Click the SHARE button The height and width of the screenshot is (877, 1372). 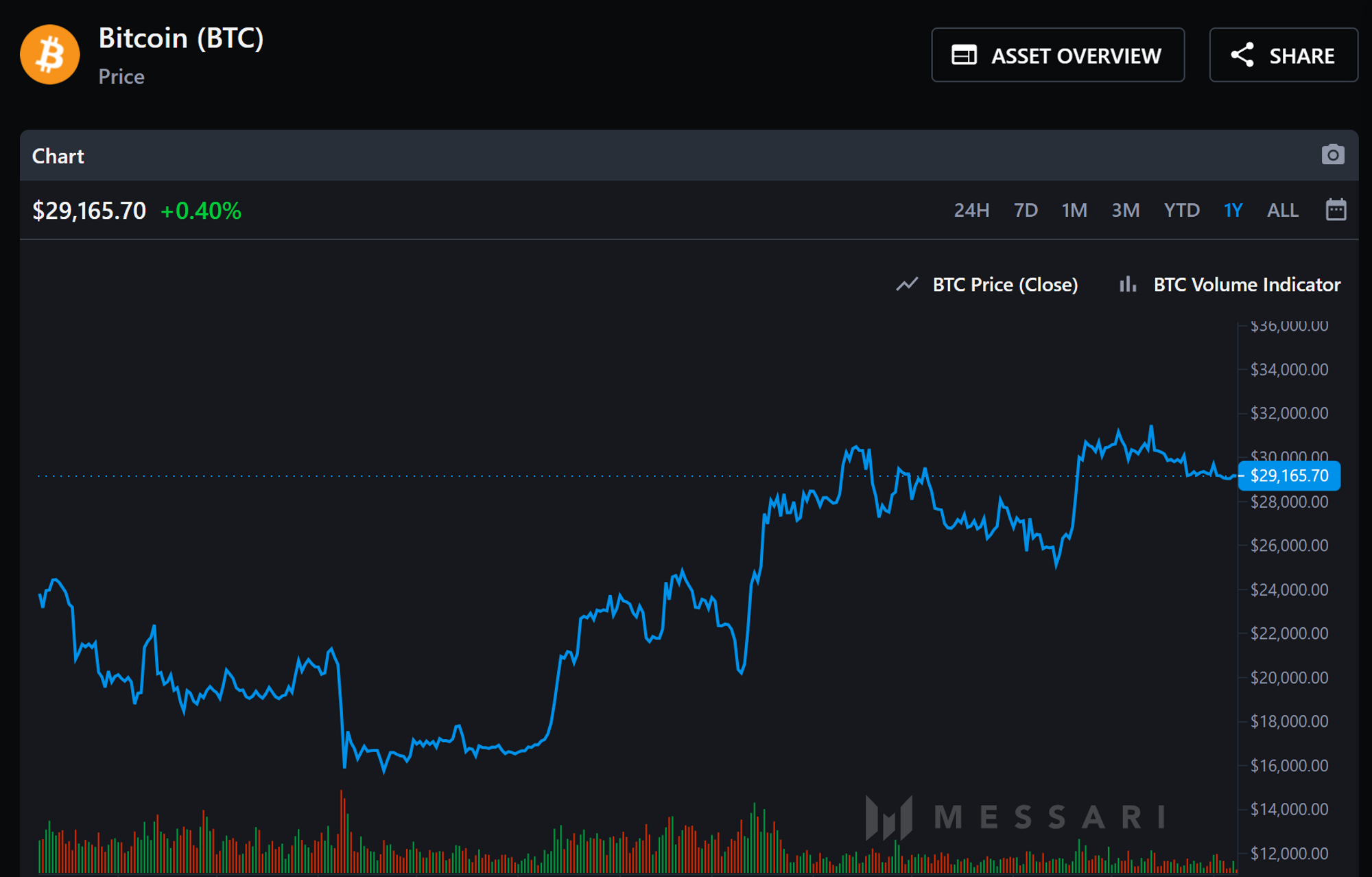tap(1283, 56)
